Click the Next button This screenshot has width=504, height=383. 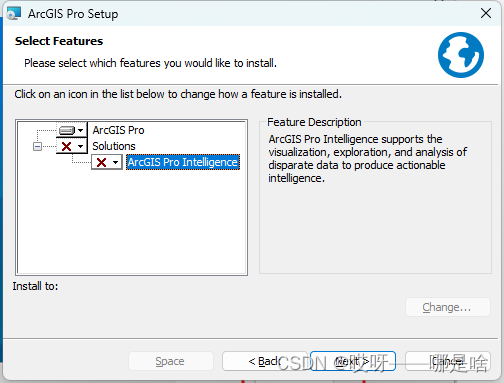tap(353, 361)
